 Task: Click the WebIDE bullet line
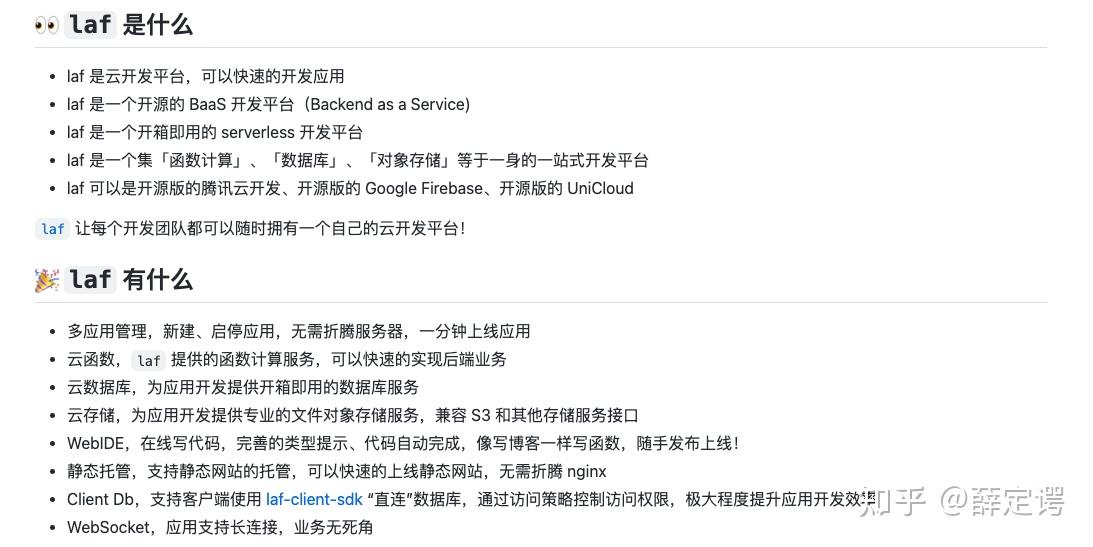(x=403, y=443)
